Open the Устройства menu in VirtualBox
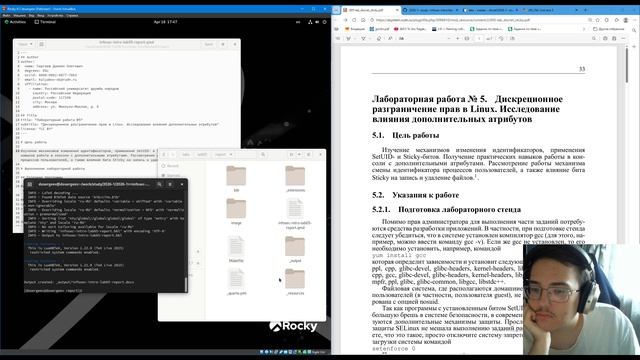This screenshot has width=640, height=360. (x=55, y=16)
